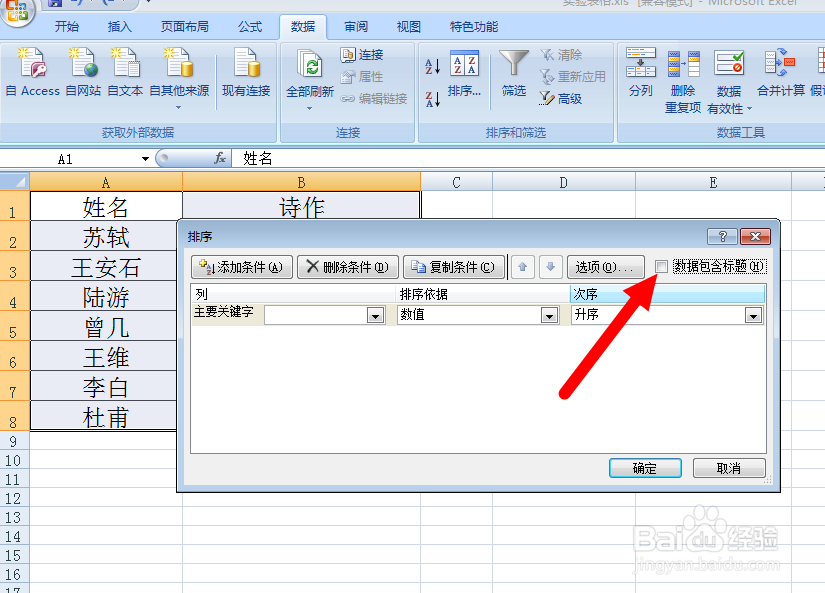Click the 确定 button to confirm sorting
Viewport: 825px width, 593px height.
point(644,467)
